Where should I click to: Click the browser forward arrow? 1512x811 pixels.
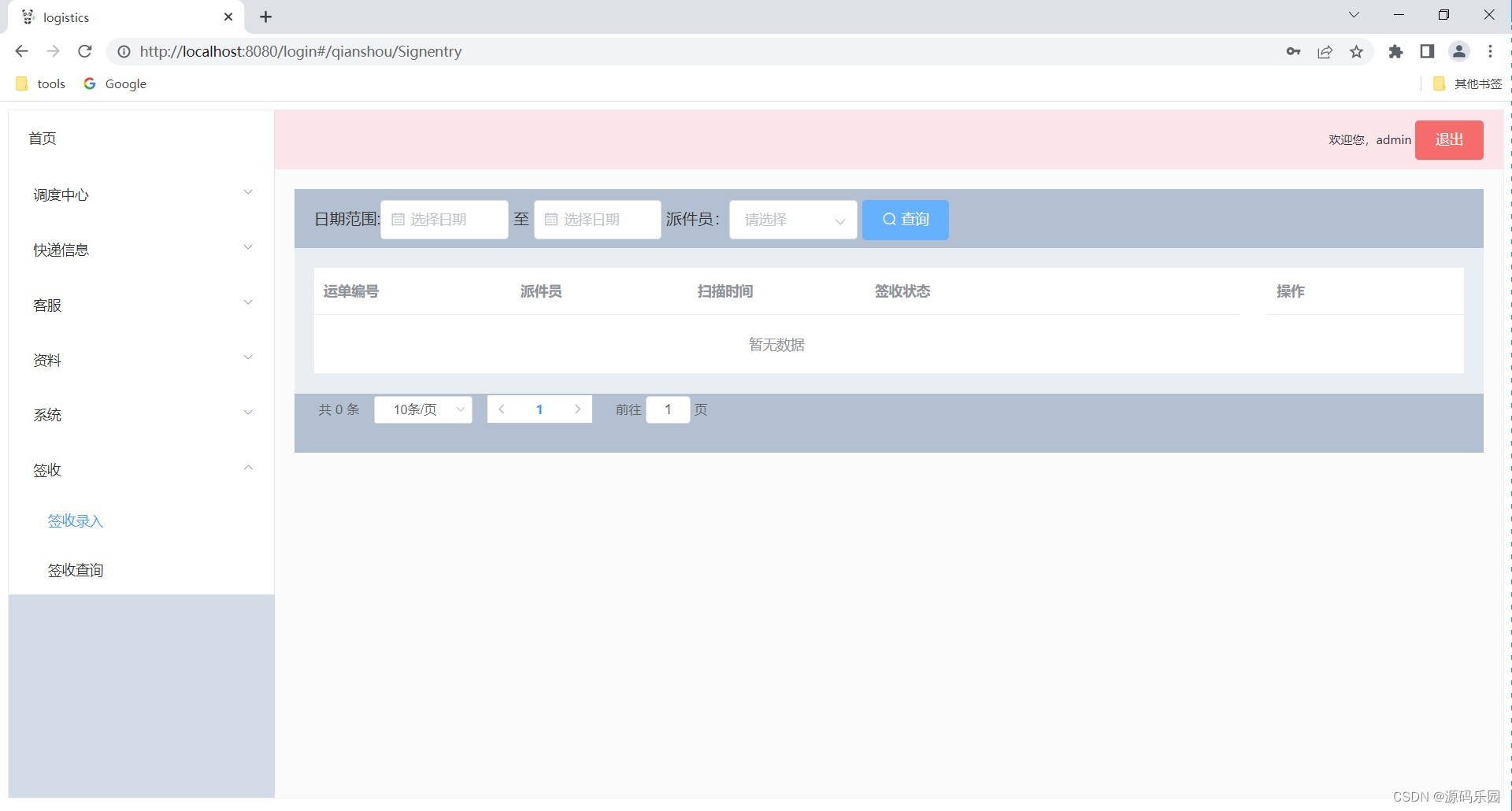click(x=53, y=51)
